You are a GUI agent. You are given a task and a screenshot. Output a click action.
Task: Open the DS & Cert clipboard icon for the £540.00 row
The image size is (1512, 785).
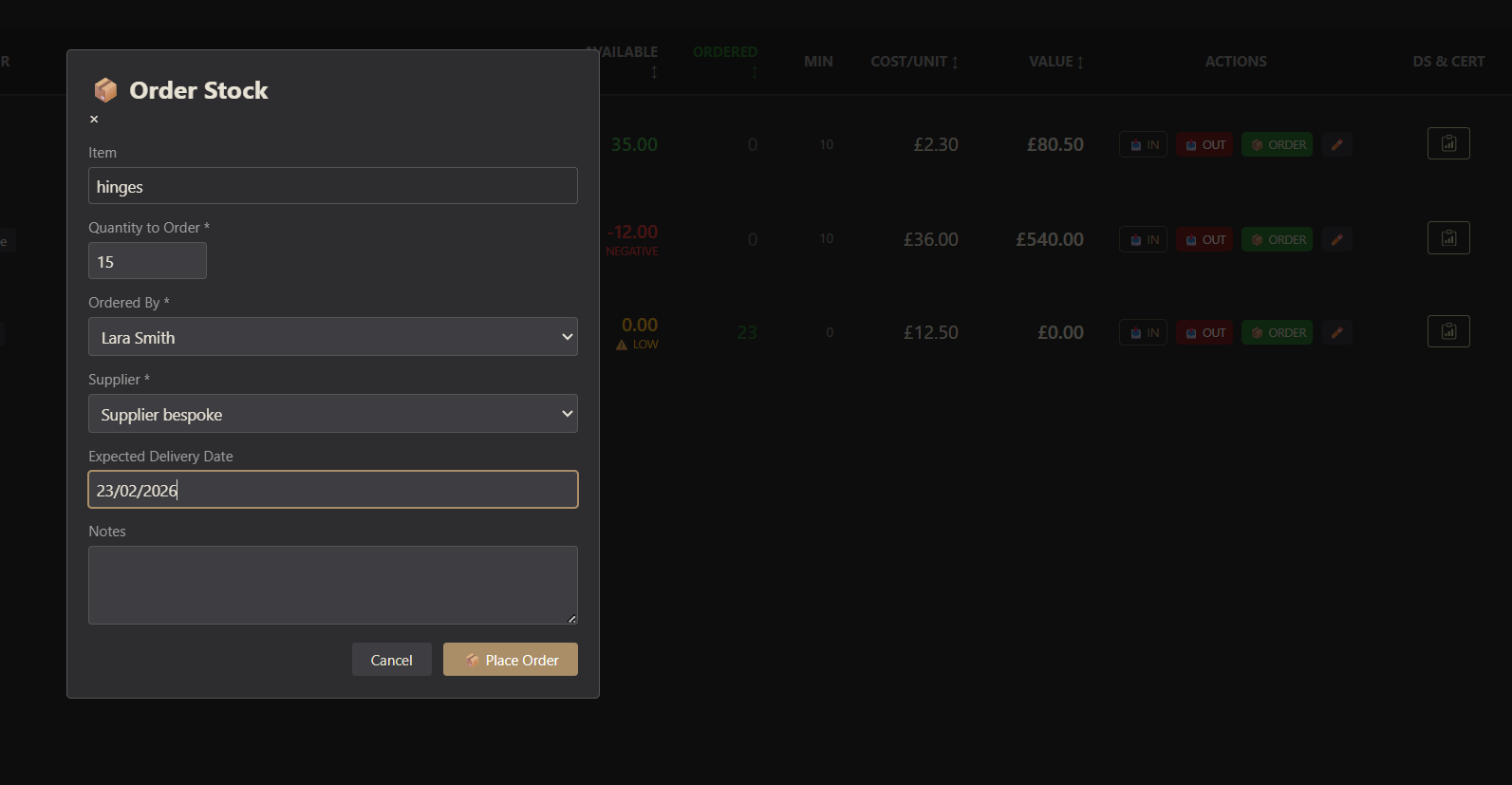click(x=1447, y=238)
